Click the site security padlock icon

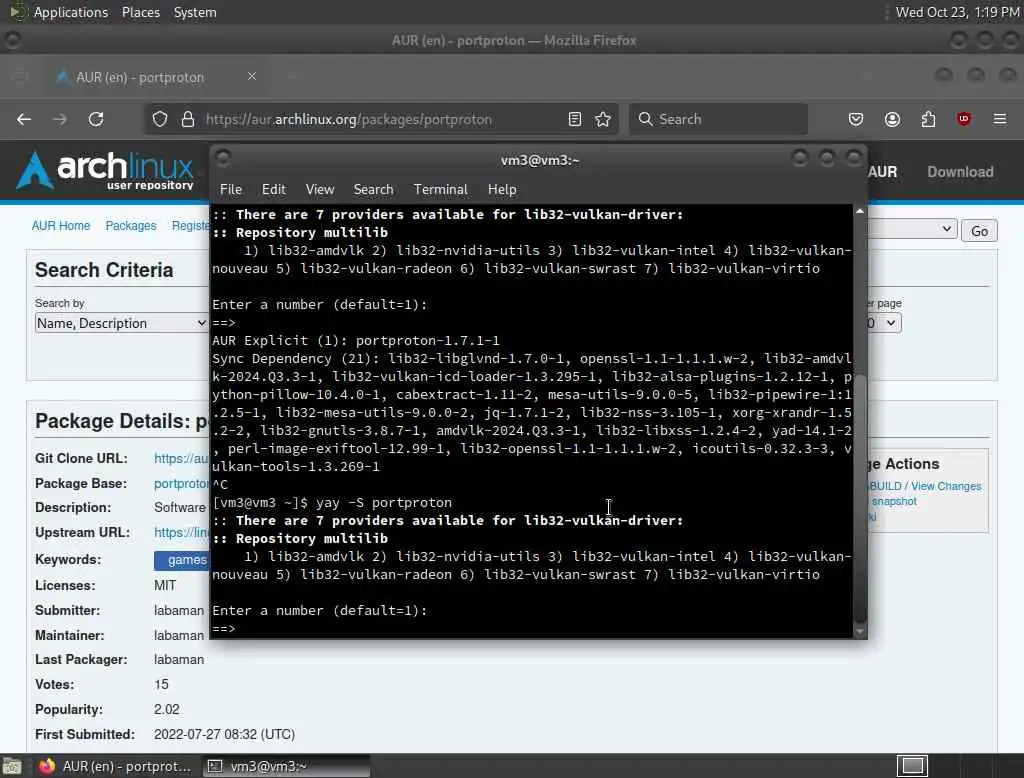pos(187,119)
